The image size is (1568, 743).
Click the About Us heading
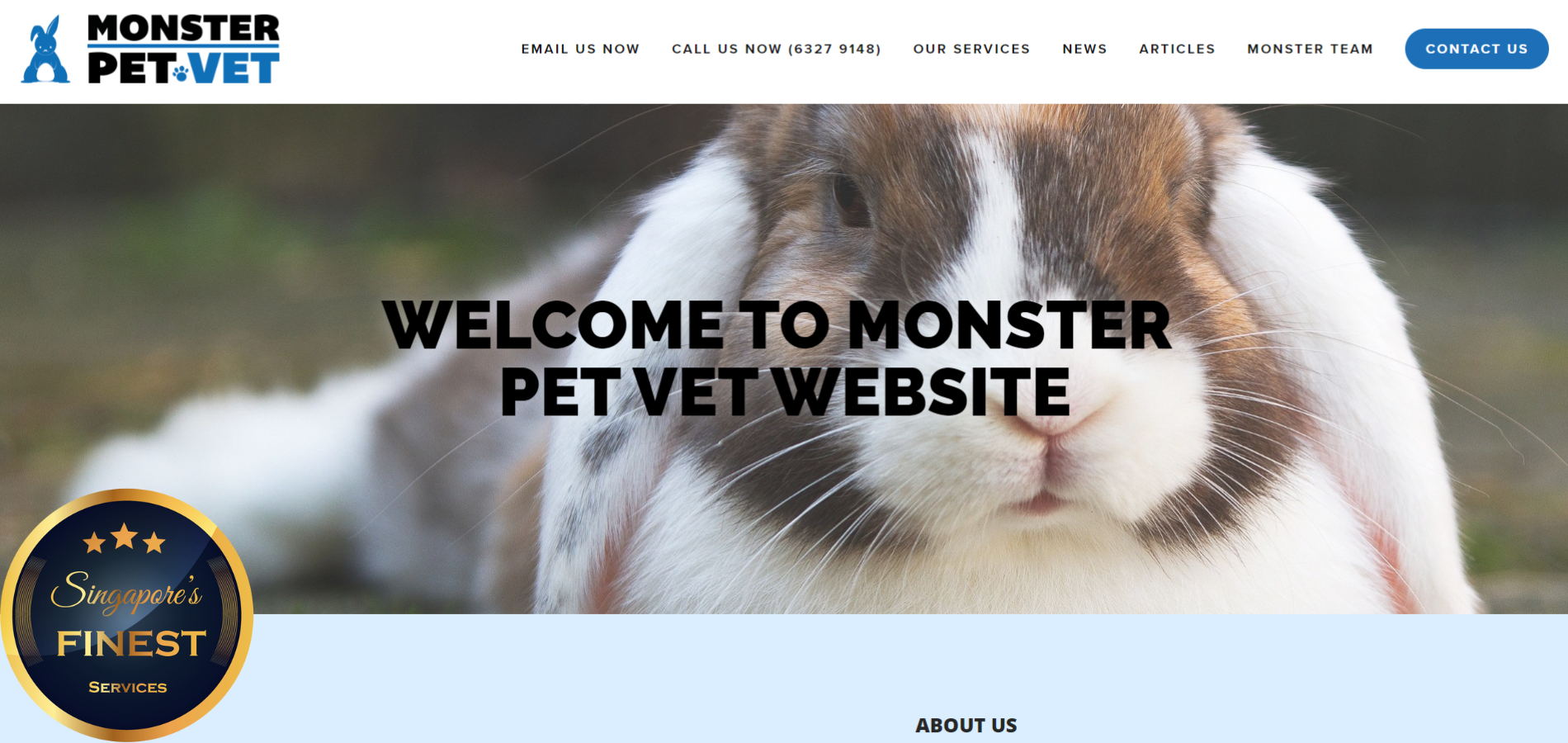(x=966, y=725)
